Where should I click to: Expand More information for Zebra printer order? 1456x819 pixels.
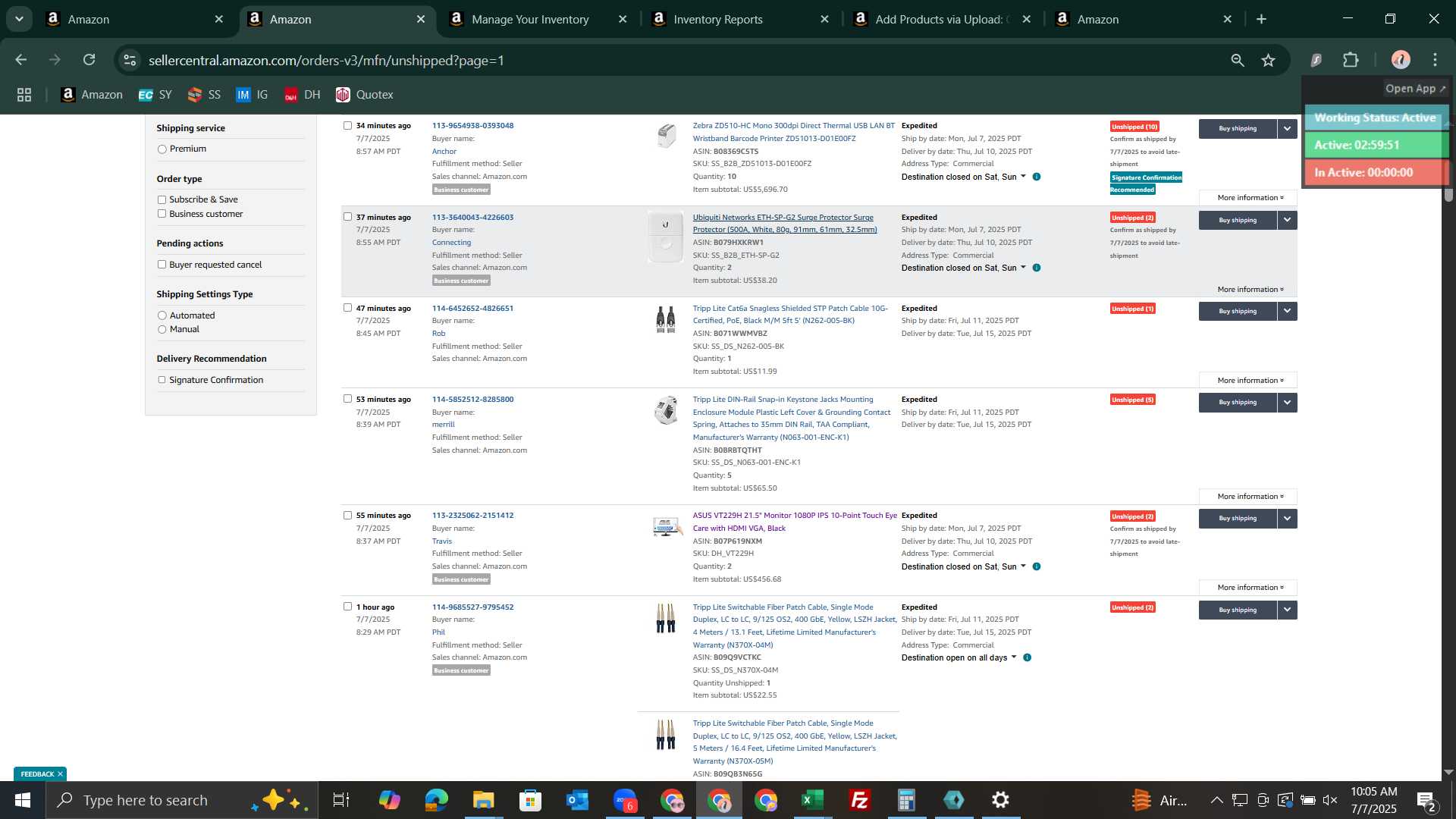[x=1248, y=198]
